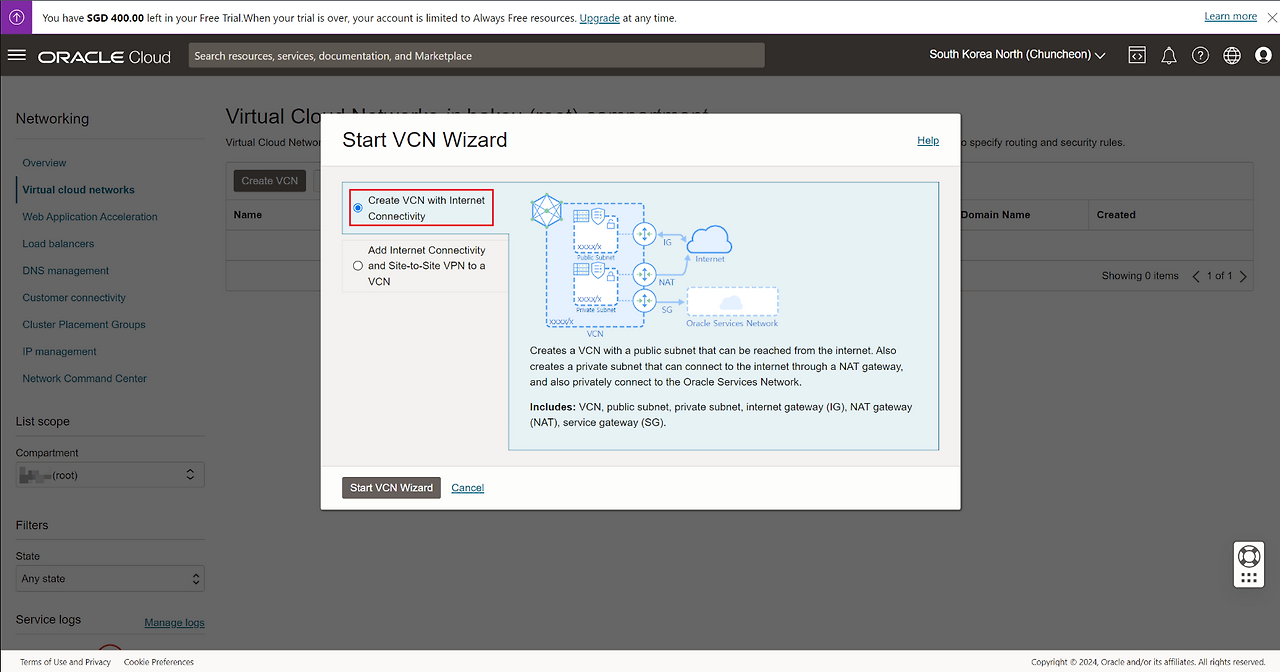Open the user profile avatar menu

click(x=1263, y=56)
